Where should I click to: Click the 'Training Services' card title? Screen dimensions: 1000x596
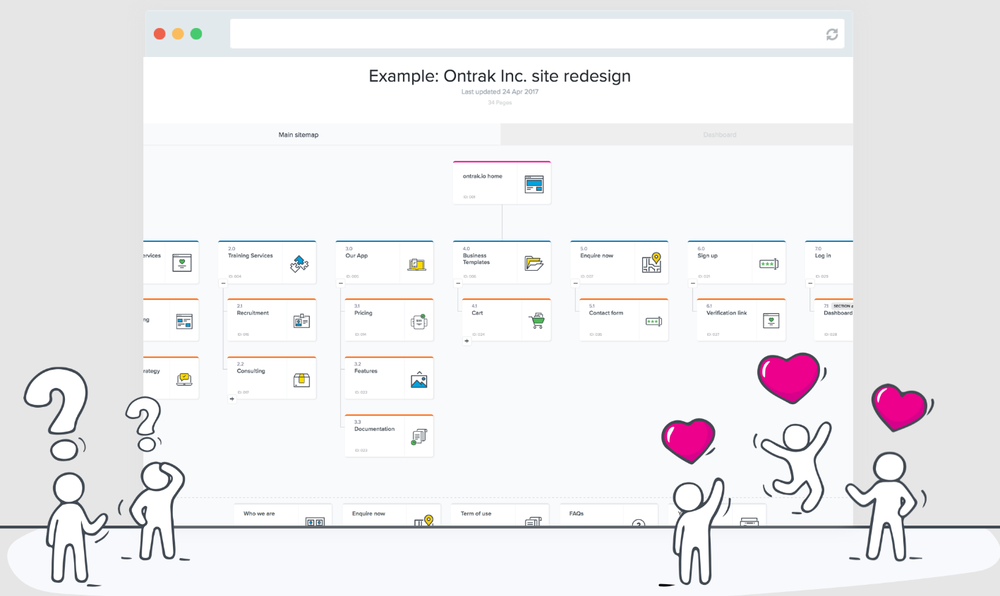[250, 256]
